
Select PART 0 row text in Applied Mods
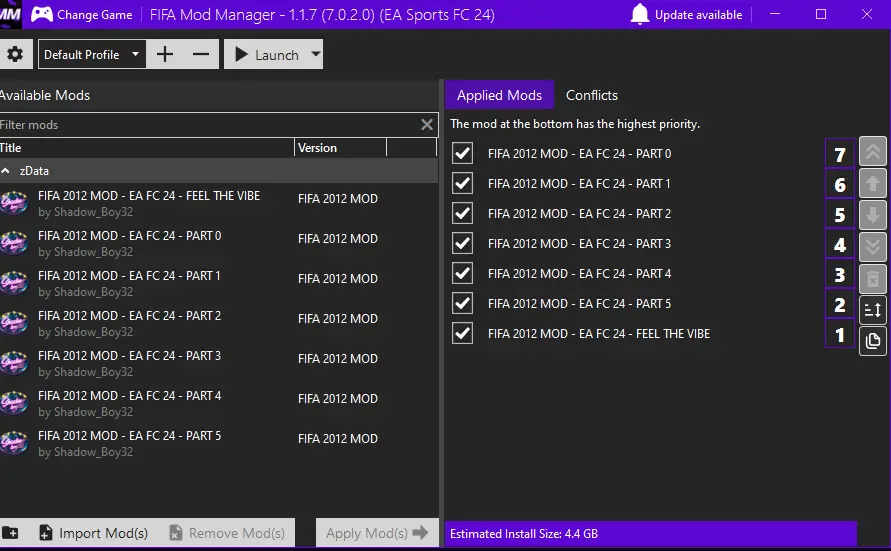point(579,154)
